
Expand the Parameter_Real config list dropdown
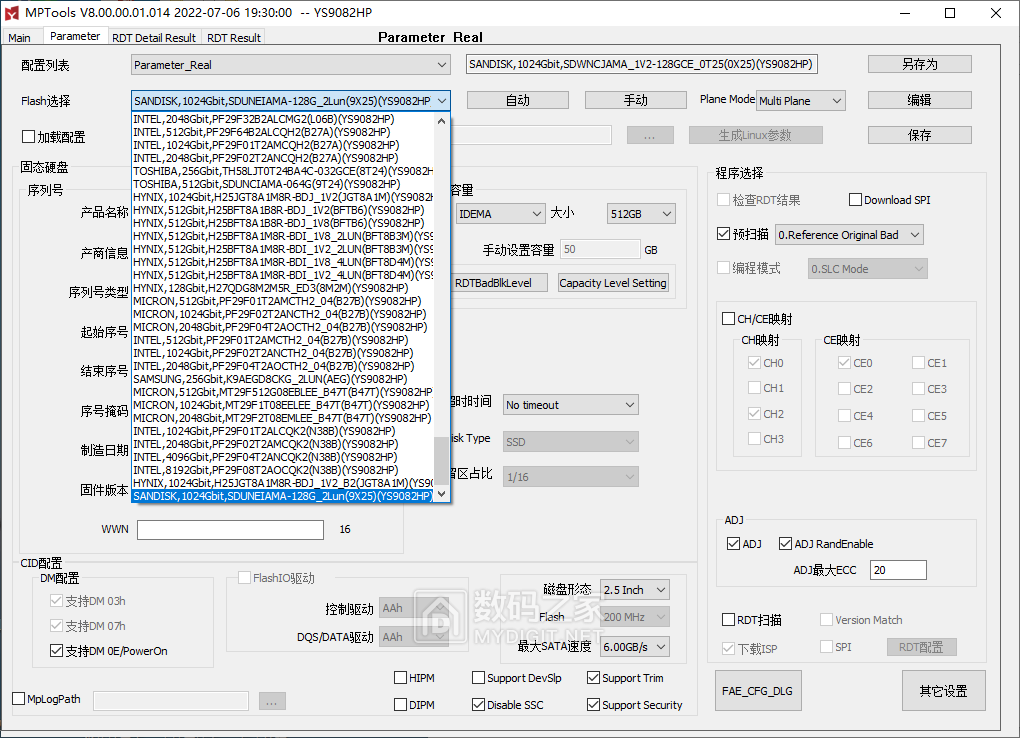pos(290,65)
